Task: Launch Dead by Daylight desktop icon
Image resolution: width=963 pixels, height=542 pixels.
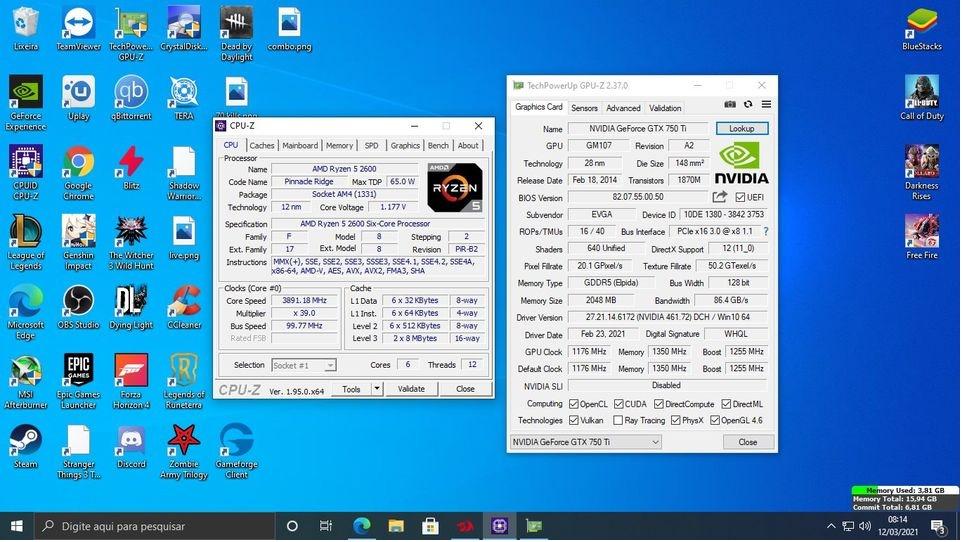Action: coord(236,34)
